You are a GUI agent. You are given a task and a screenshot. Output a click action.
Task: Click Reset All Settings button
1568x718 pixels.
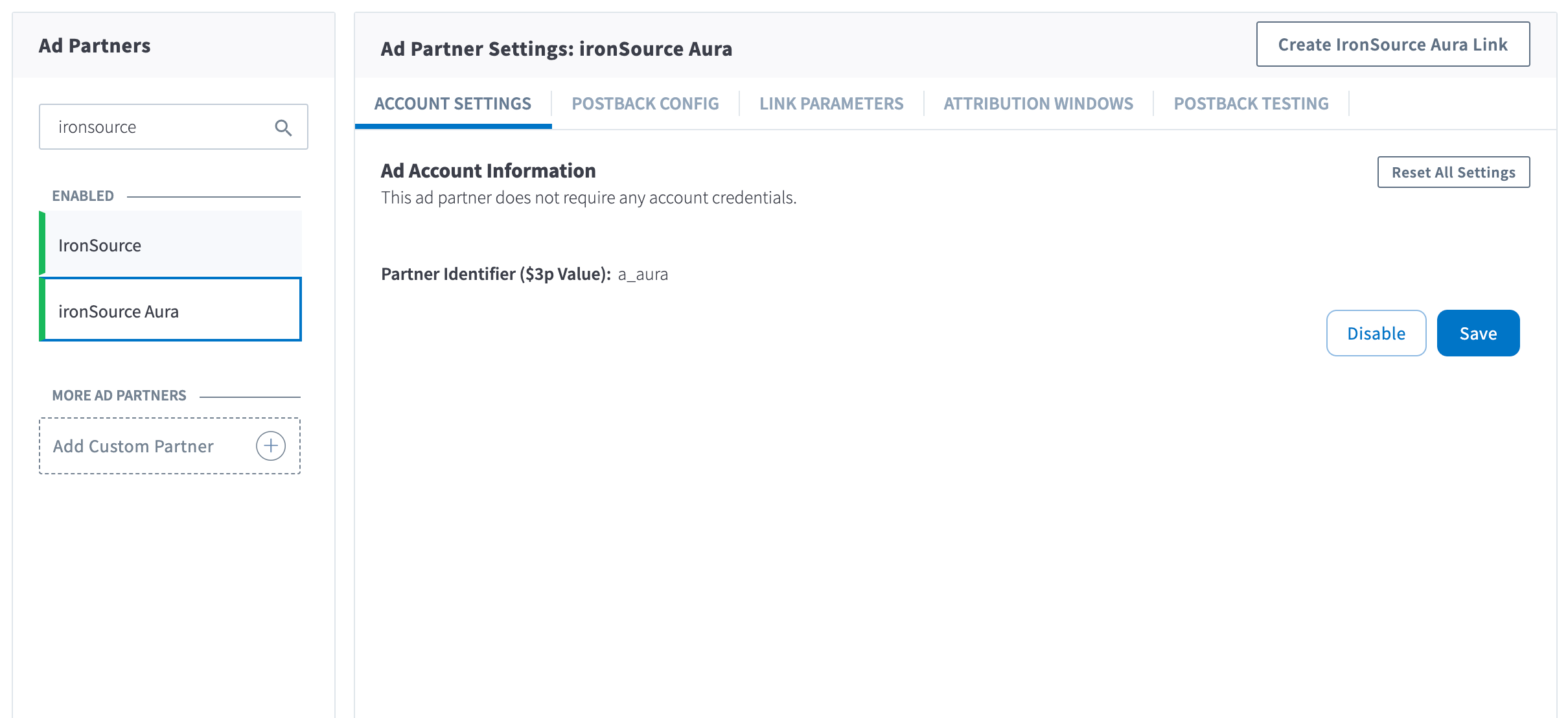click(1453, 172)
